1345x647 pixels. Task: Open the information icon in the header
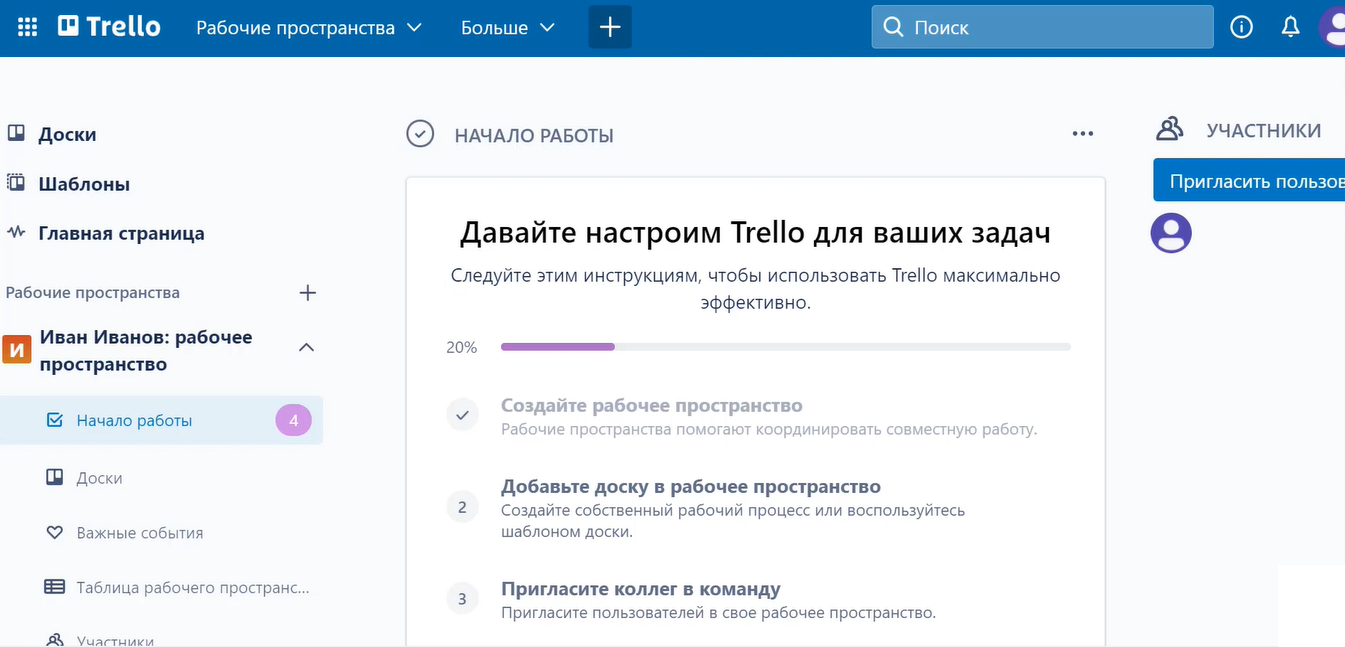[x=1241, y=27]
